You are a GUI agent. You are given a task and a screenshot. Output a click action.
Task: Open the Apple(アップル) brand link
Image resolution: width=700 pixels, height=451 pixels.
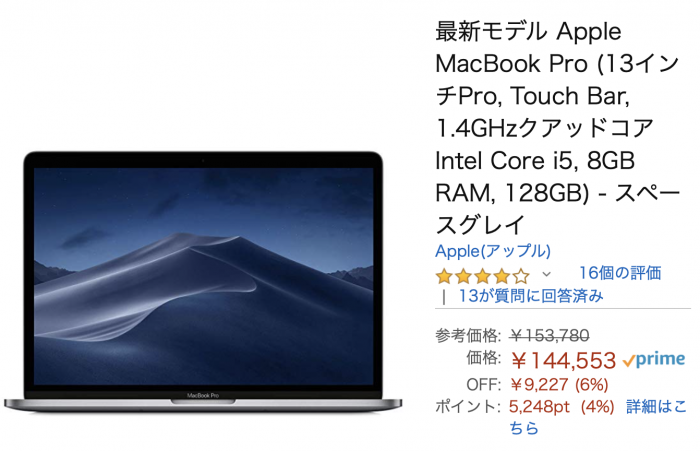[x=493, y=251]
